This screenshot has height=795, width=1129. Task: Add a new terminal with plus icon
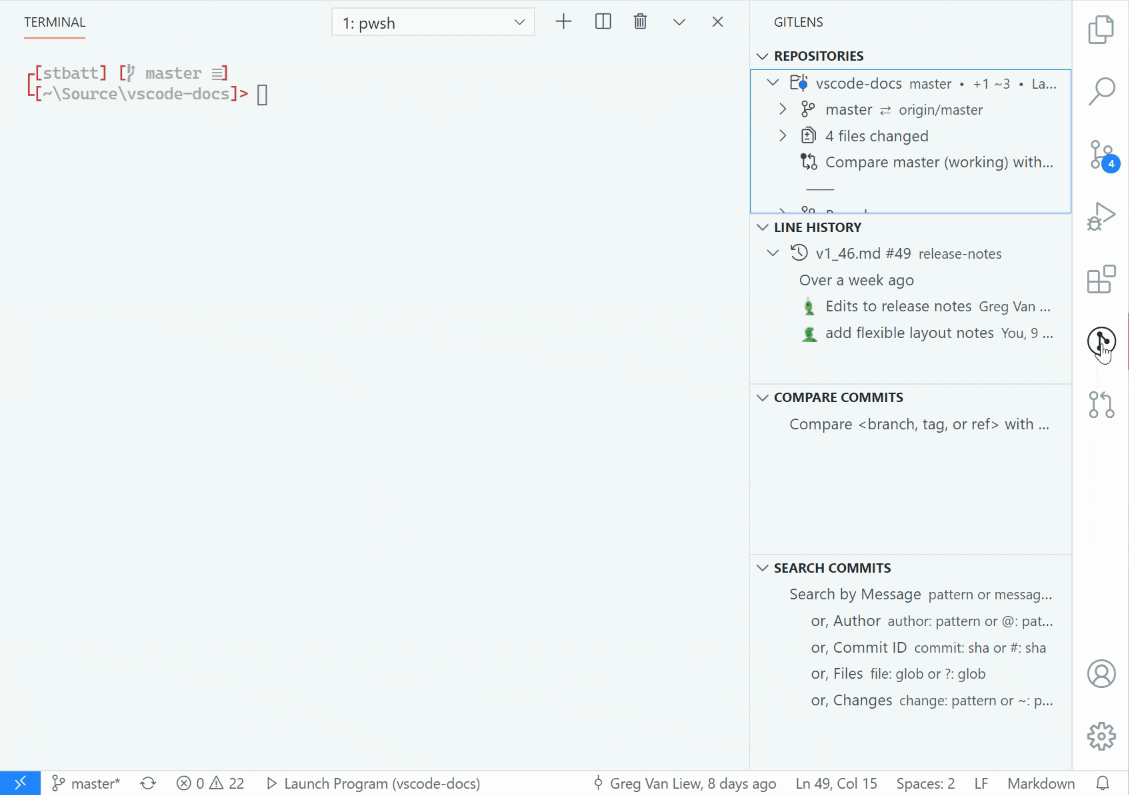click(x=564, y=22)
